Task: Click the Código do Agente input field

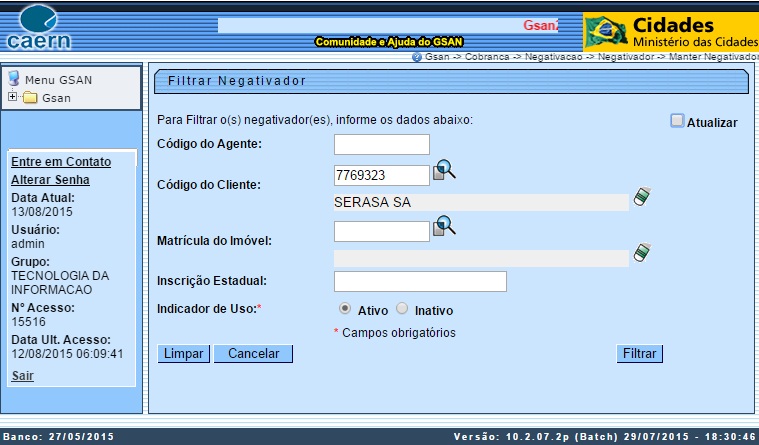Action: [381, 145]
